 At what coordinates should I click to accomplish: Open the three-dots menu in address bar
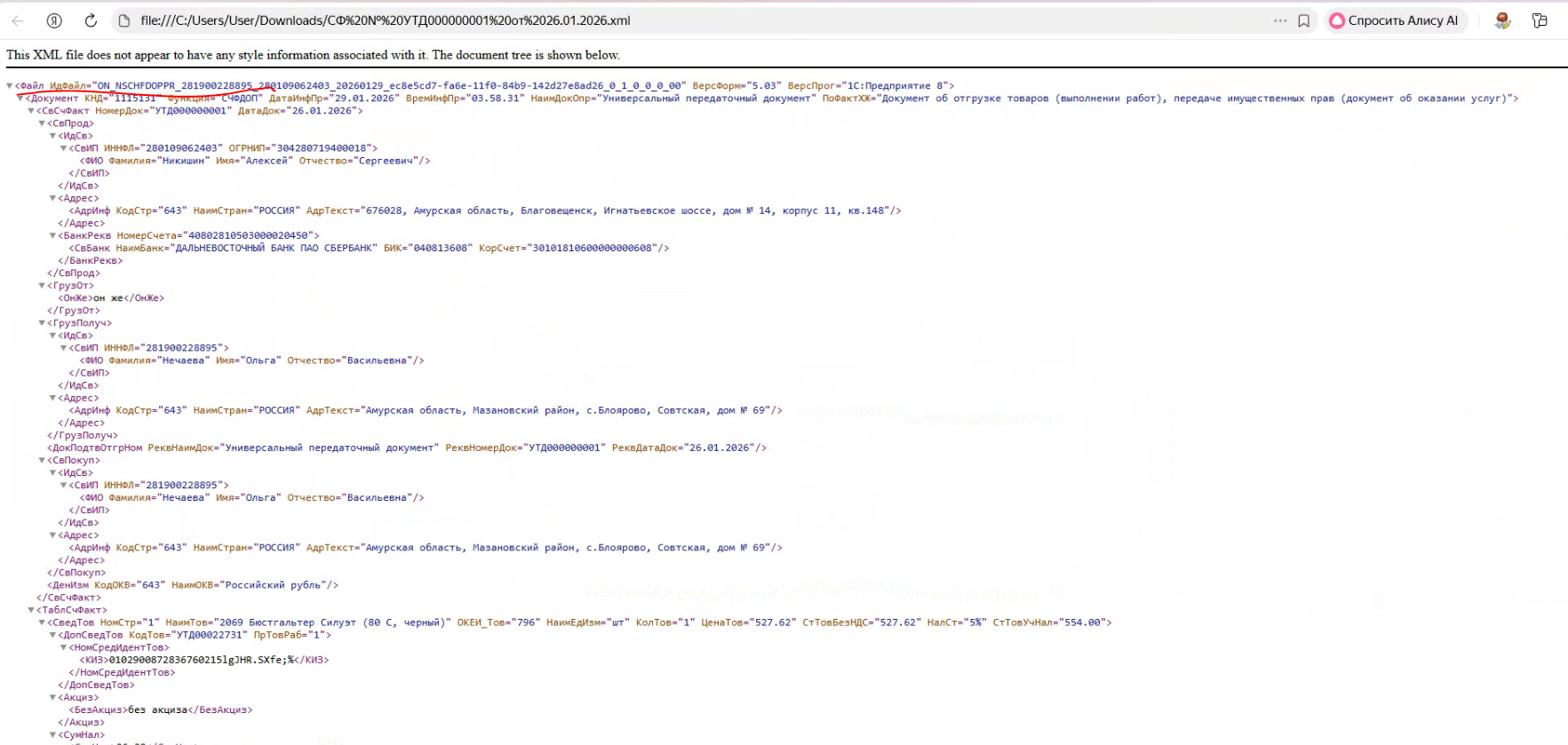click(x=1280, y=20)
